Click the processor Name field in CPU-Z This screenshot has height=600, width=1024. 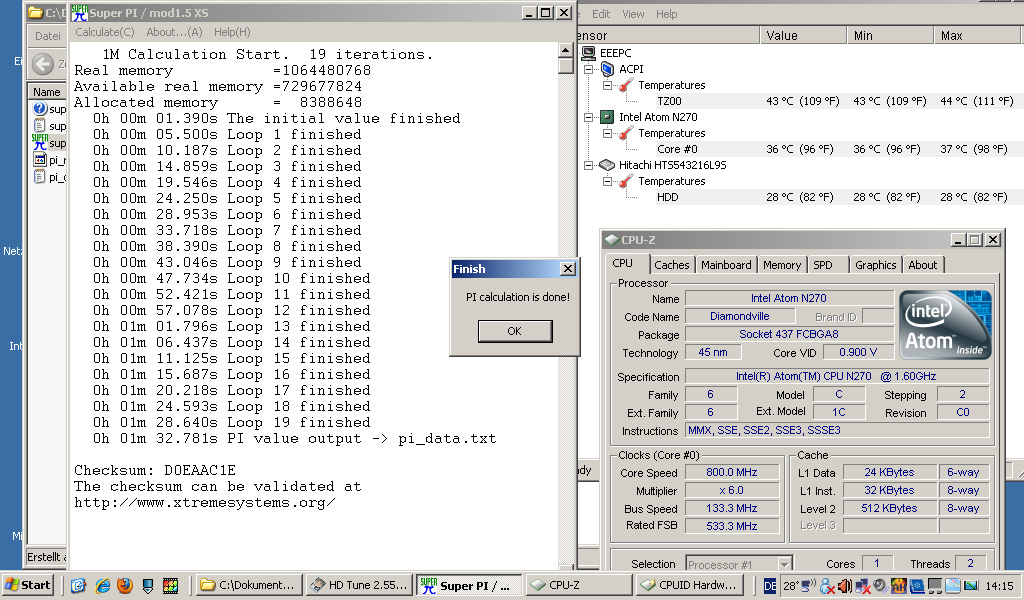(789, 298)
